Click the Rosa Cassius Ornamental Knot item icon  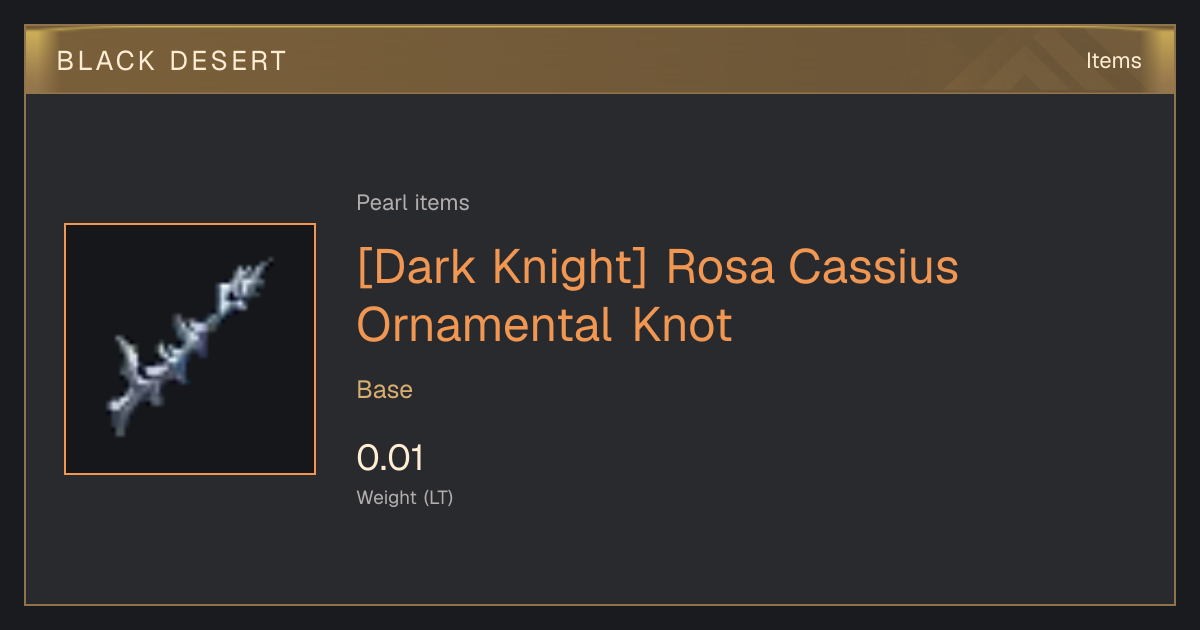(190, 349)
